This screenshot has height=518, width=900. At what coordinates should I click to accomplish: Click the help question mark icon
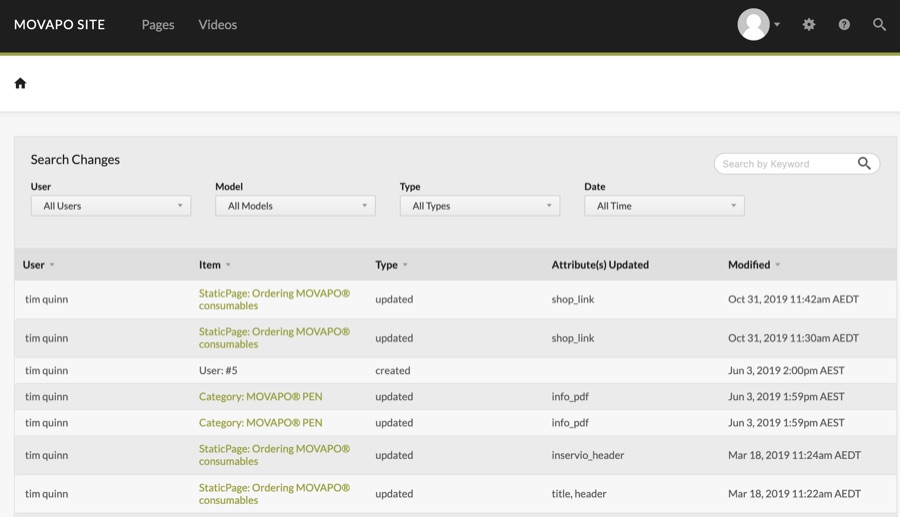[844, 24]
